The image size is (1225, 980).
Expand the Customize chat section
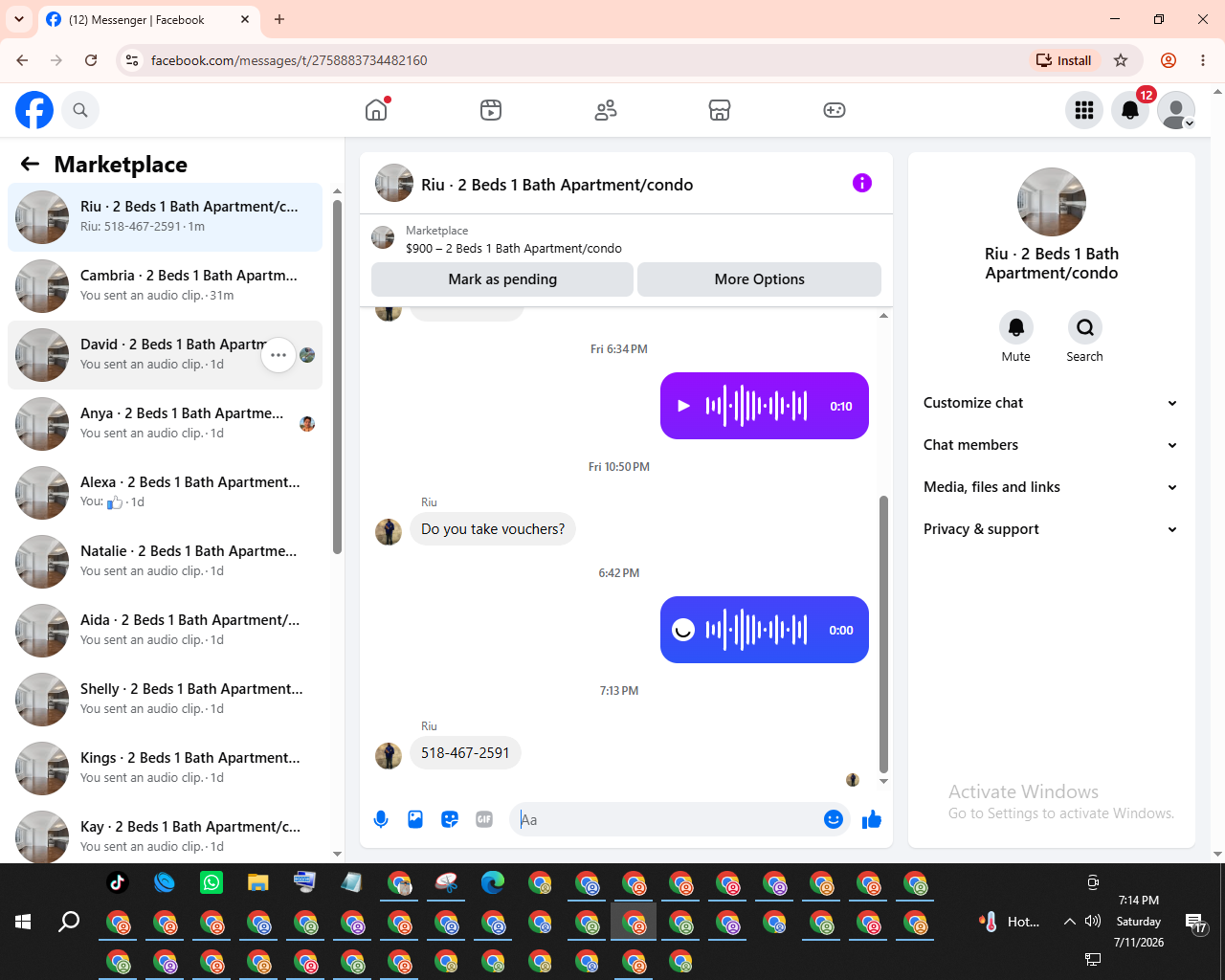point(1052,403)
